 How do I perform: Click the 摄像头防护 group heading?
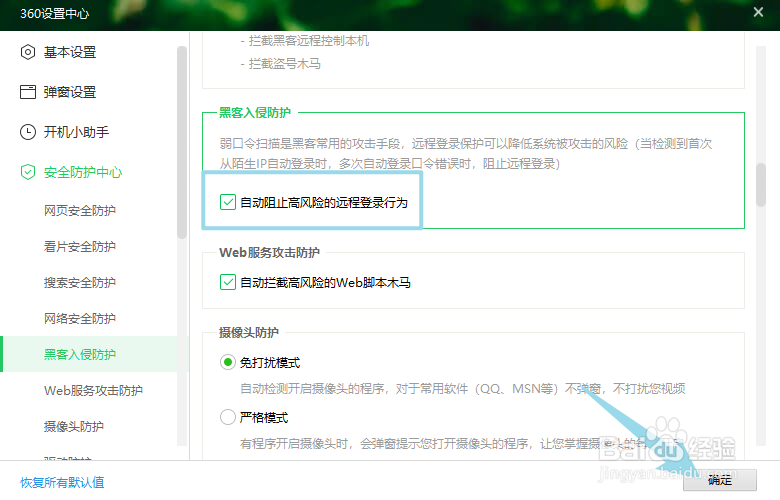click(x=249, y=332)
